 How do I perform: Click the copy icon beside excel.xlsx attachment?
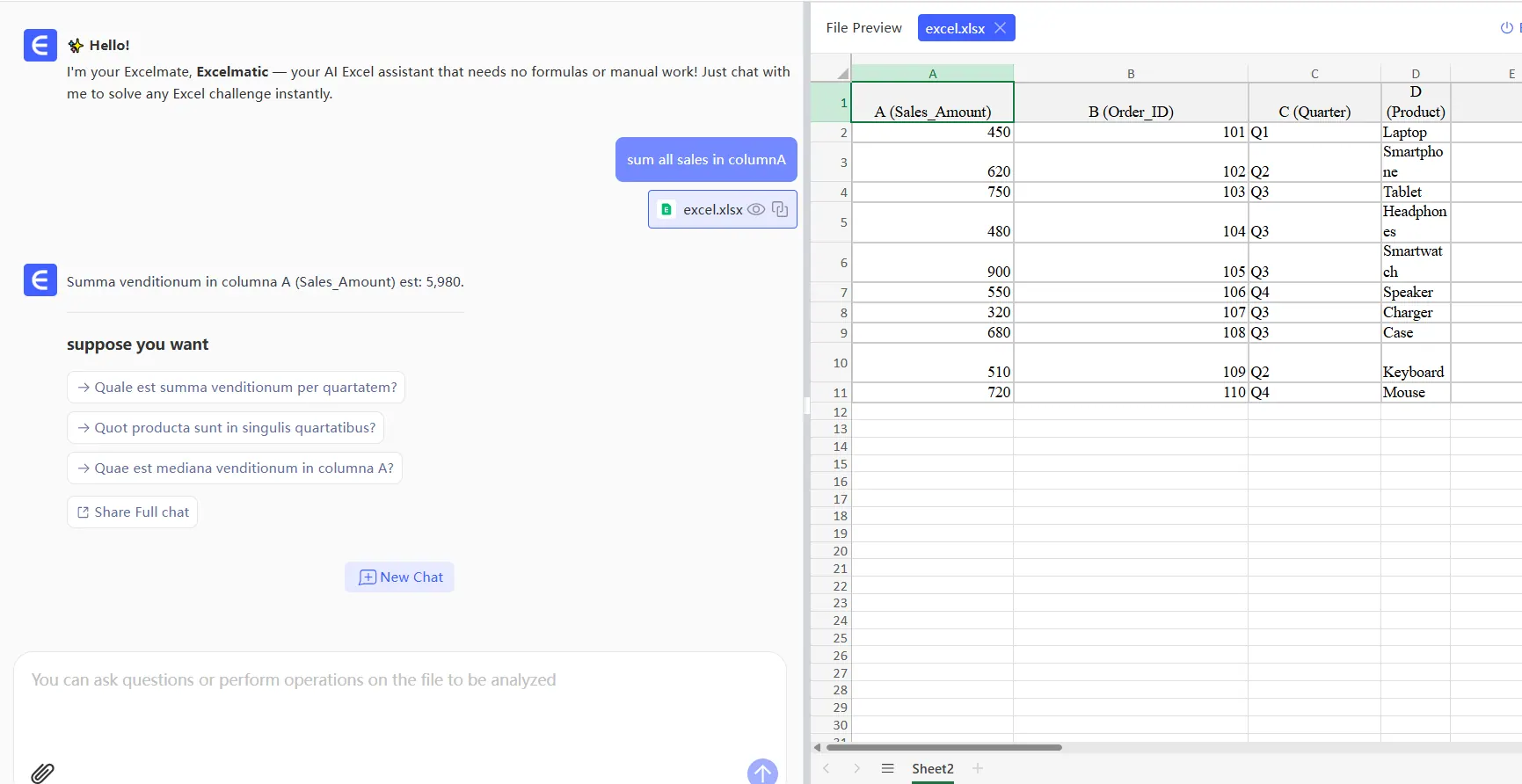click(780, 209)
